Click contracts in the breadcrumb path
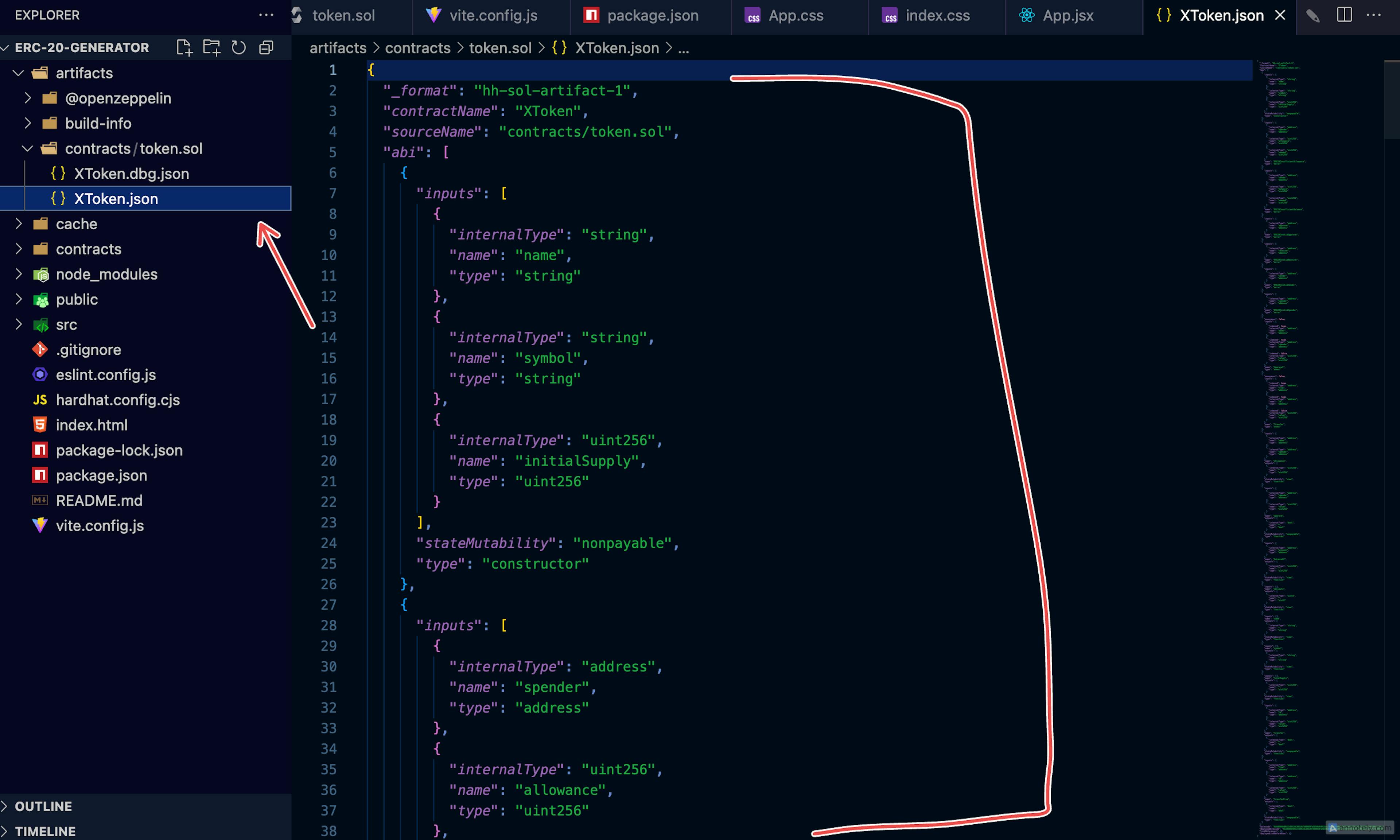The height and width of the screenshot is (840, 1400). point(417,48)
